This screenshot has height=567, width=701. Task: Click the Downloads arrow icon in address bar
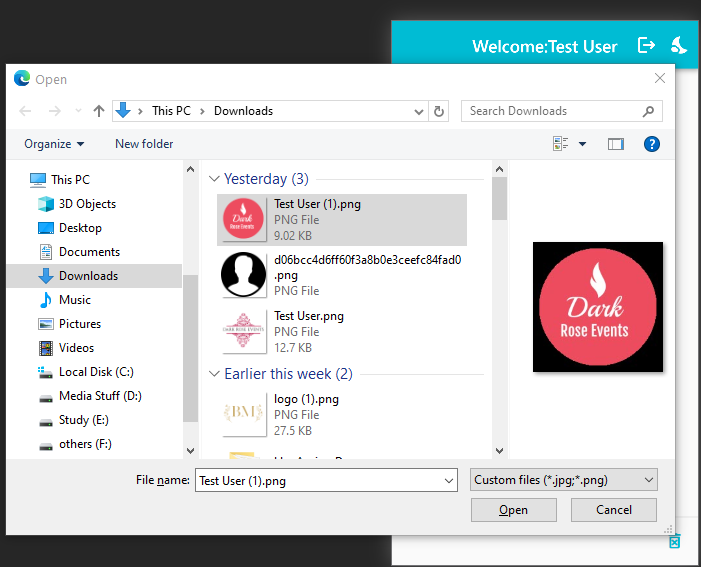[123, 110]
